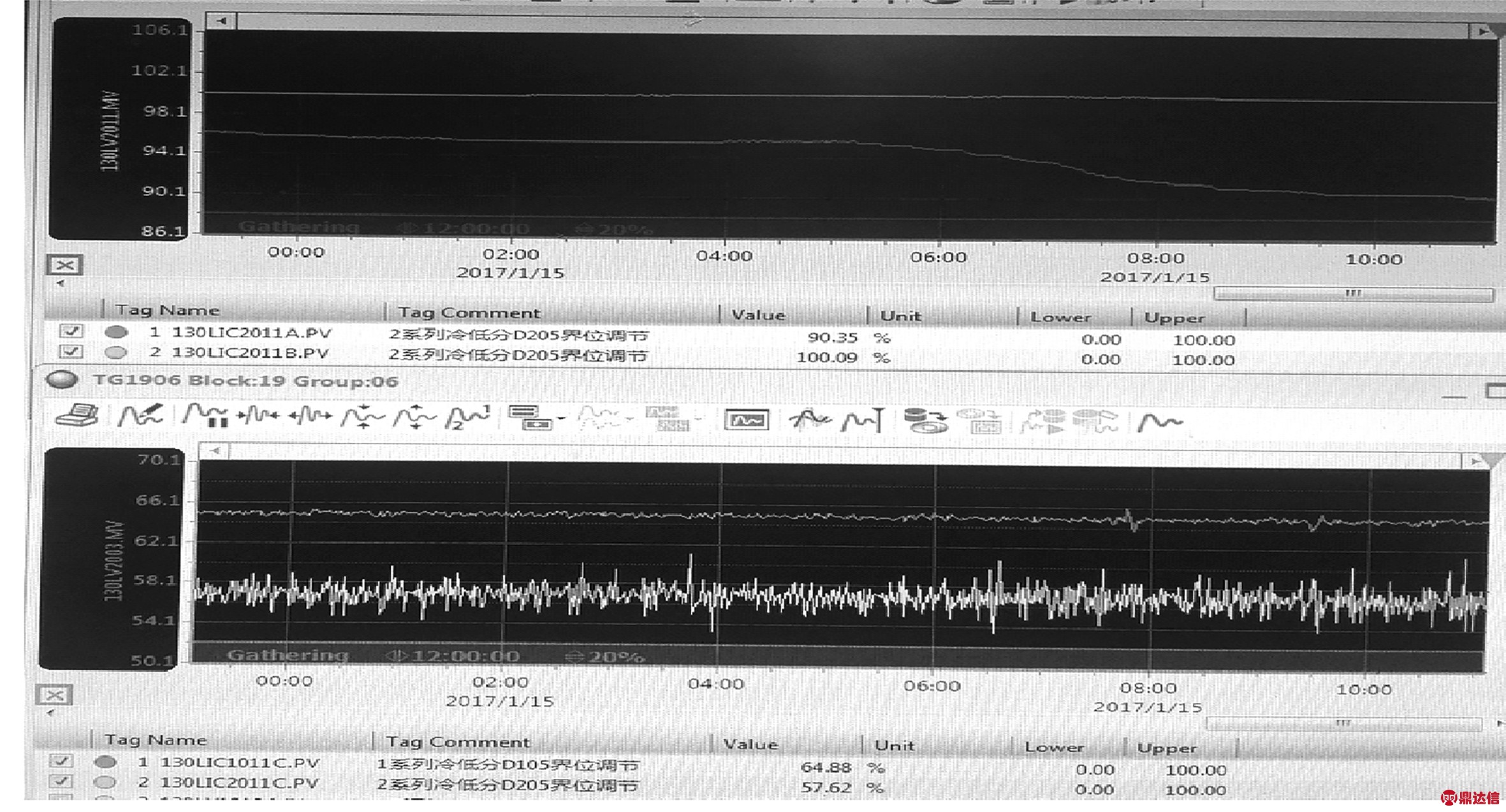Click the greyed-out disk and table icon
The image size is (1506, 812).
(978, 421)
